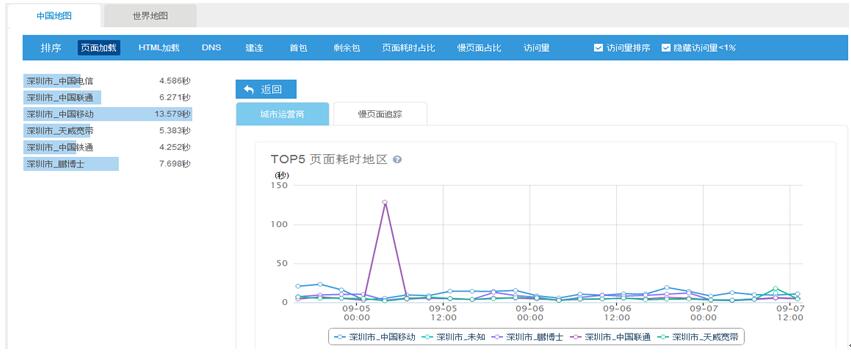Click the help icon beside TOP5 页面耗时地区

(x=397, y=160)
